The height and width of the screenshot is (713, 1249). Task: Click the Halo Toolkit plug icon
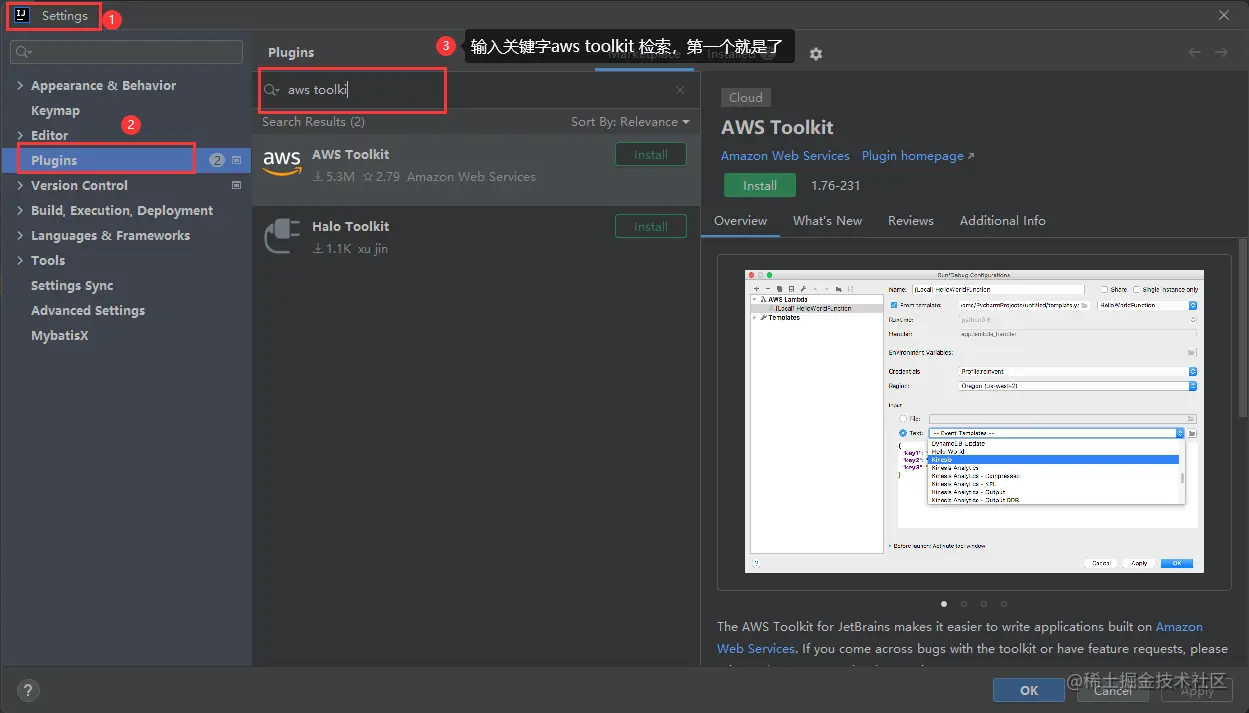pyautogui.click(x=282, y=236)
